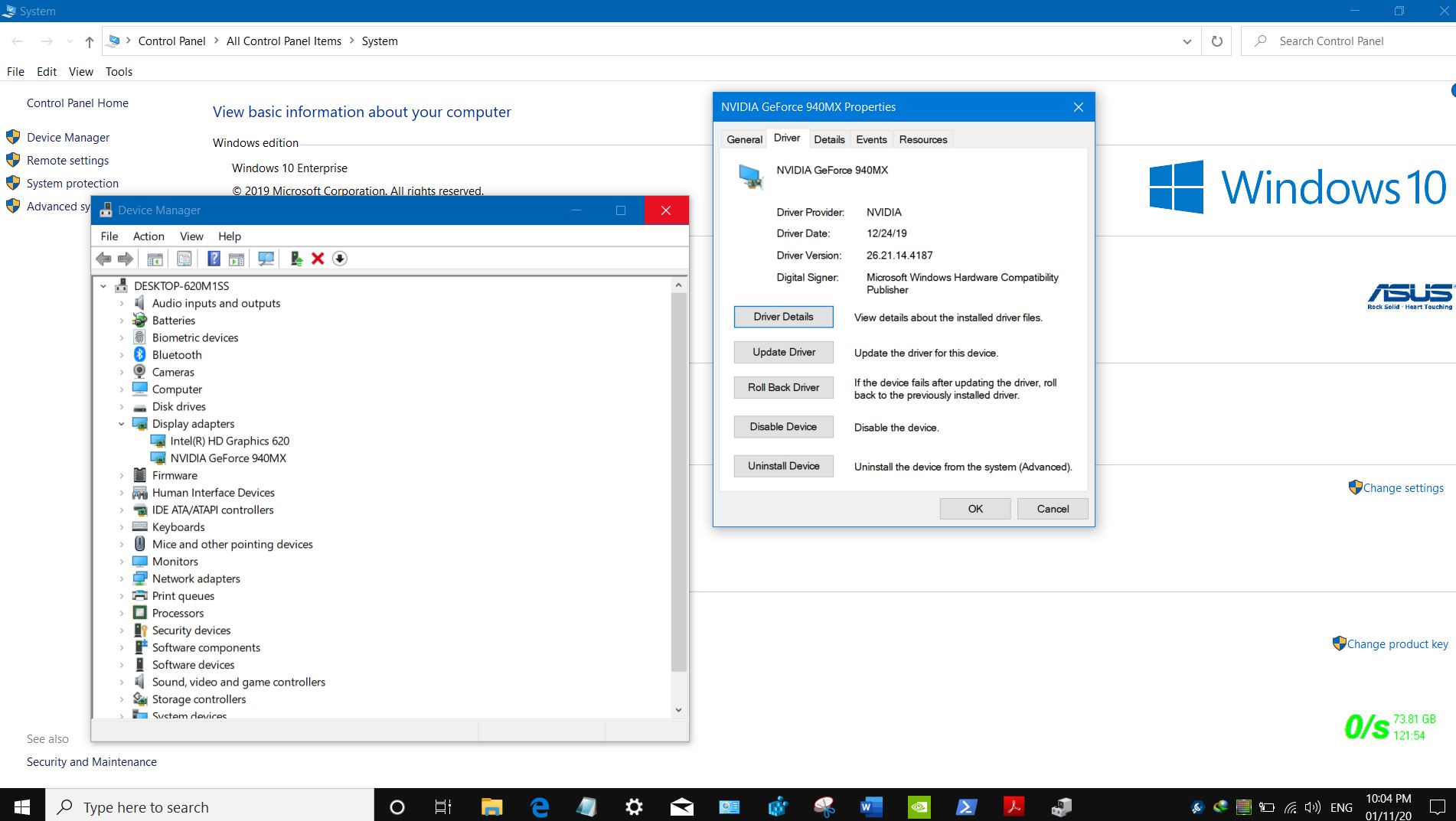Click the Properties icon in Device Manager toolbar
This screenshot has width=1456, height=821.
coord(184,259)
